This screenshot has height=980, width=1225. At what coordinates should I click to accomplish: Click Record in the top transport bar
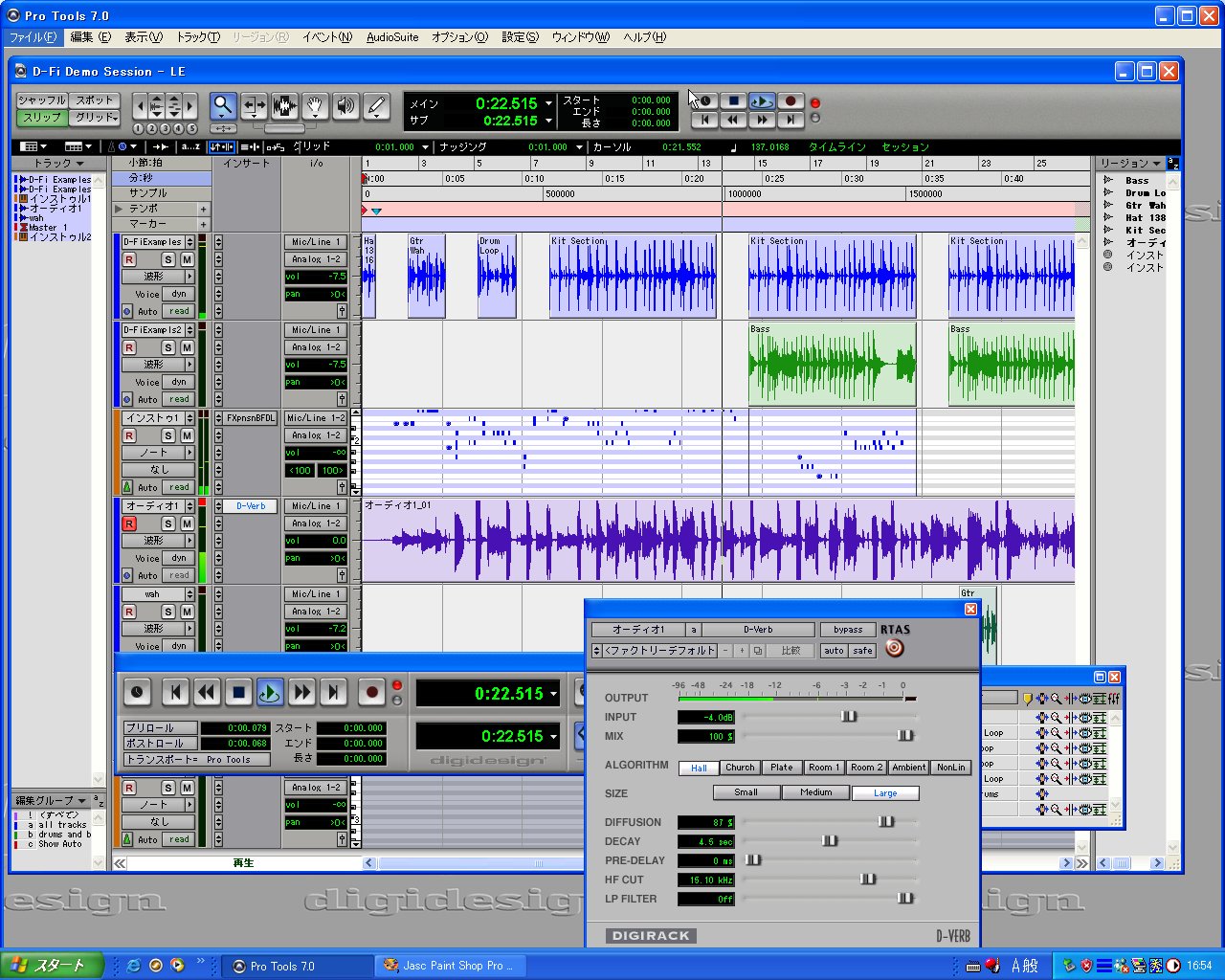[x=791, y=100]
